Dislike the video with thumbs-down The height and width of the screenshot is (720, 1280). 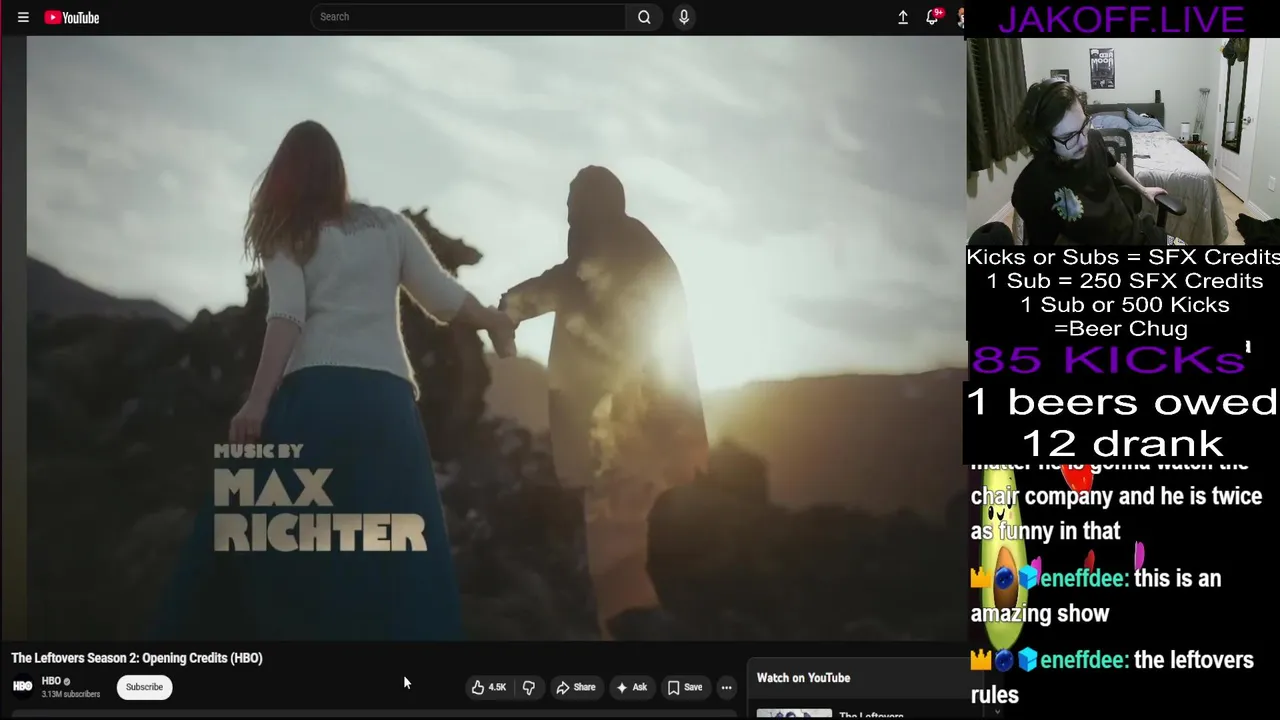tap(529, 687)
